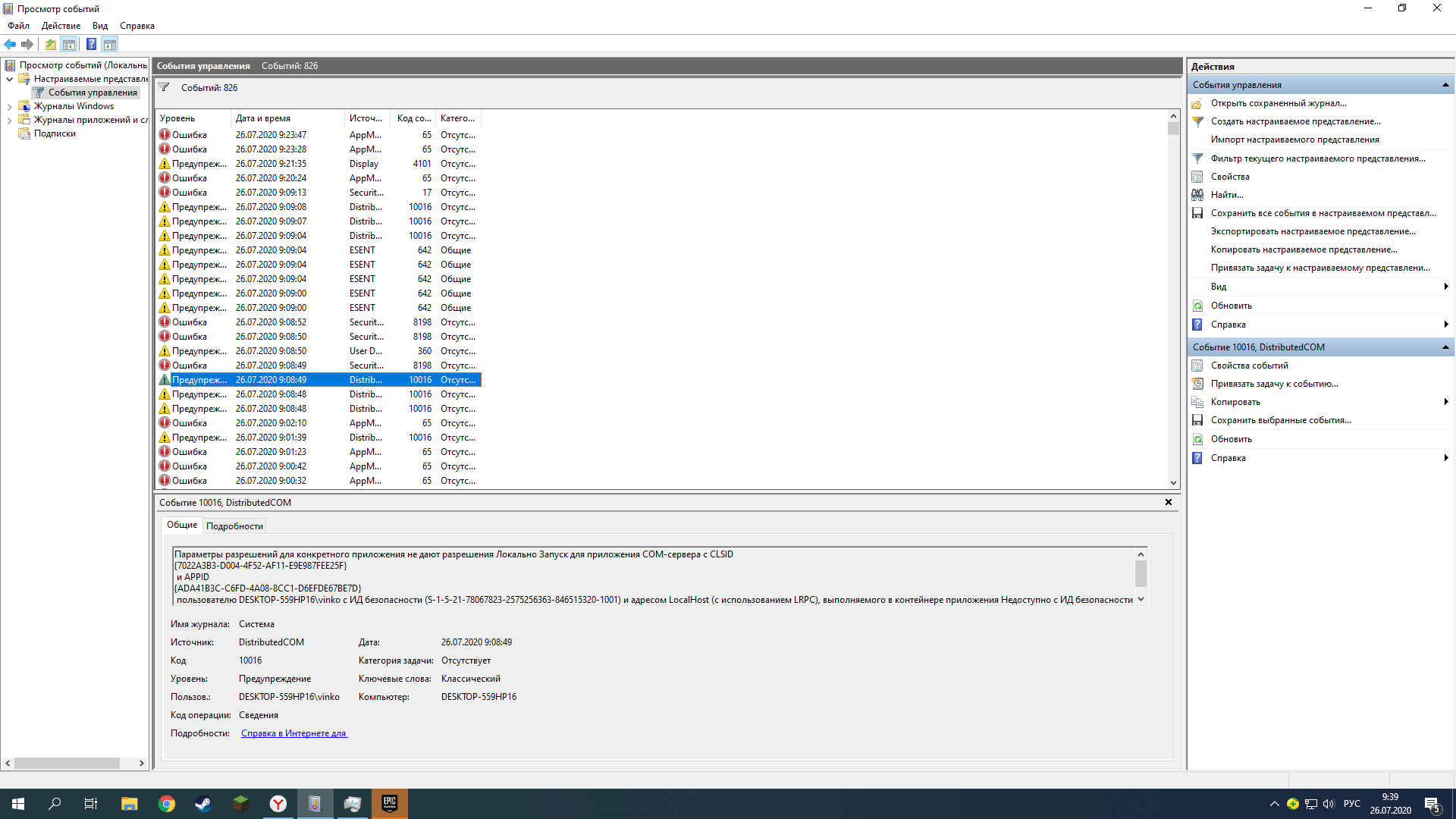Image resolution: width=1456 pixels, height=819 pixels.
Task: Expand Журналы приложений и служб node
Action: point(9,120)
